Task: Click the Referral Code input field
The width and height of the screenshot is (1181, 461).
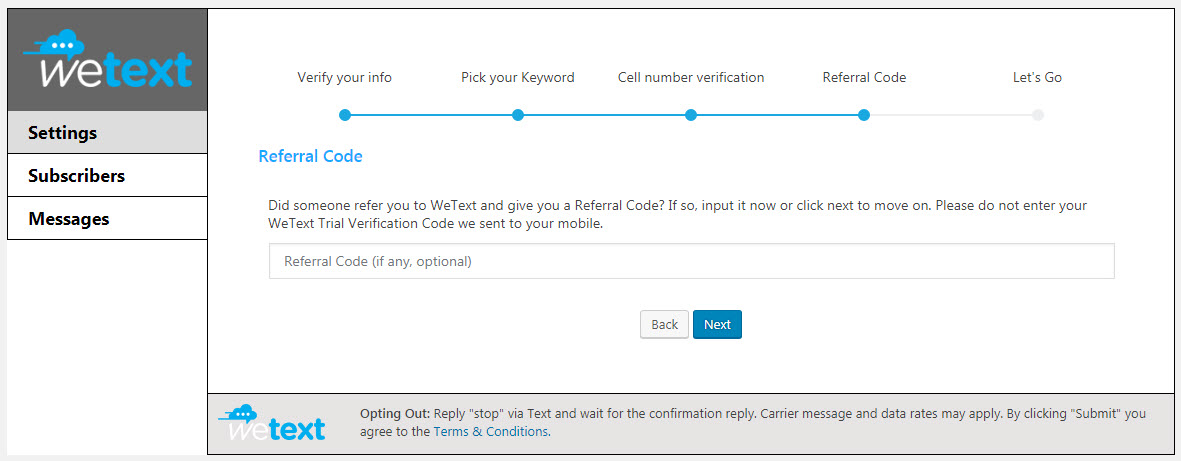Action: [691, 261]
